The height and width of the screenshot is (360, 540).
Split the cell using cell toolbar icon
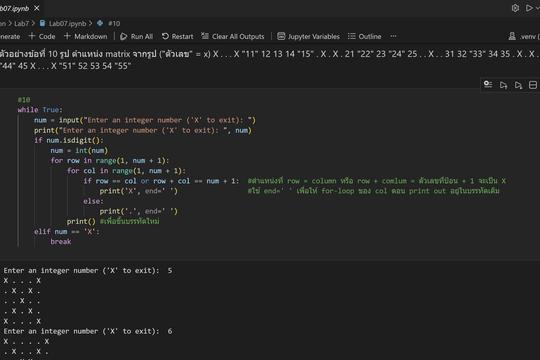pyautogui.click(x=533, y=85)
